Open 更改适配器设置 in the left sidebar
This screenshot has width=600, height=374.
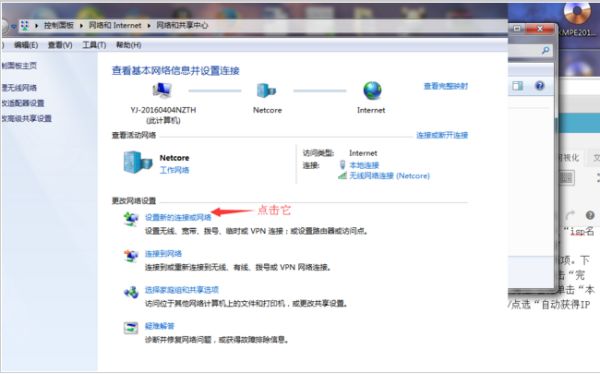pos(23,103)
